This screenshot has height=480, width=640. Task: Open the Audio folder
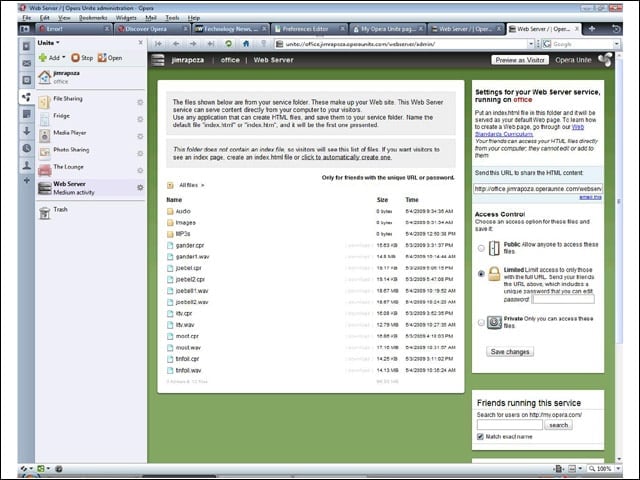click(183, 211)
